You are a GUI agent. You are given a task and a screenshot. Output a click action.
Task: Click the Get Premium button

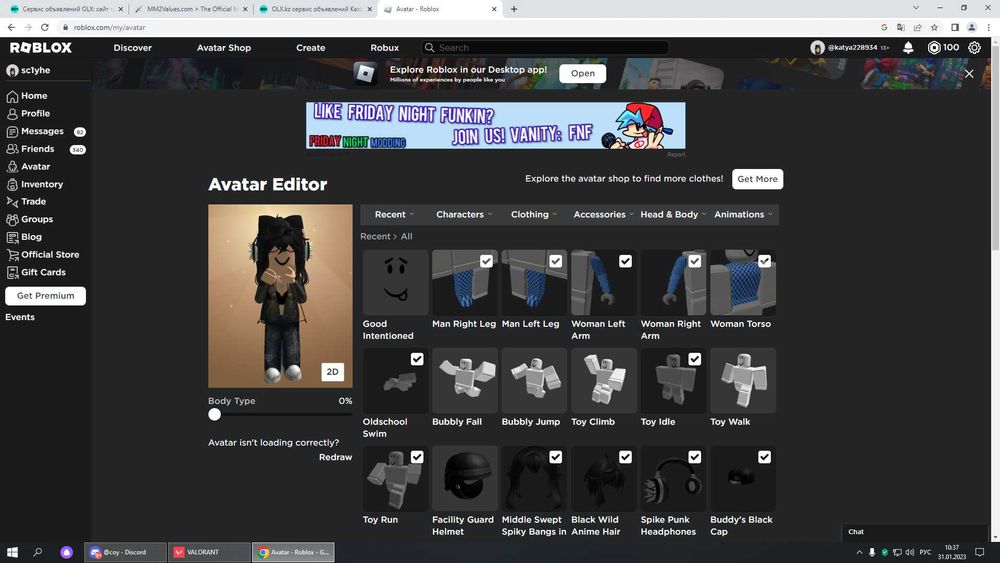point(45,296)
